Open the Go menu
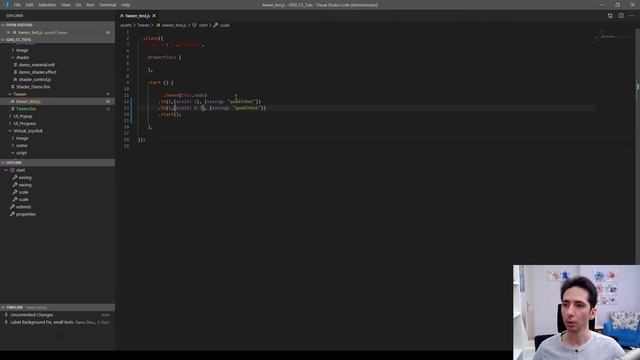The height and width of the screenshot is (360, 640). 78,5
